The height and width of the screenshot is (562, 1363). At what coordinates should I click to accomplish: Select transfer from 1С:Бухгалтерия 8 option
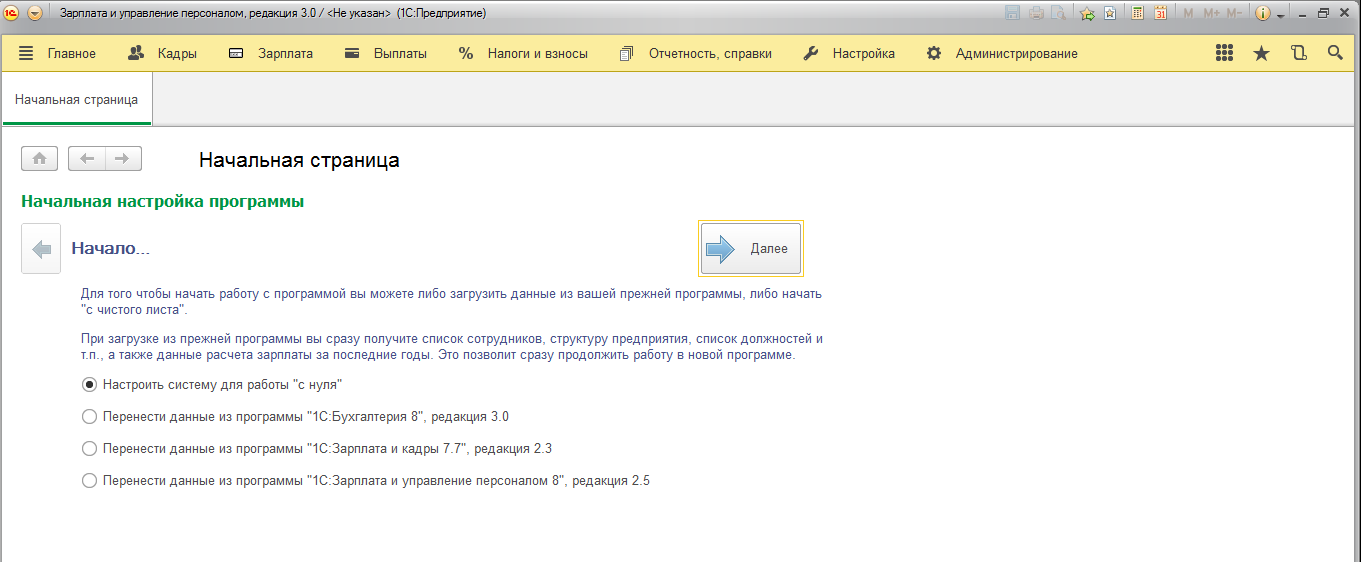(296, 417)
